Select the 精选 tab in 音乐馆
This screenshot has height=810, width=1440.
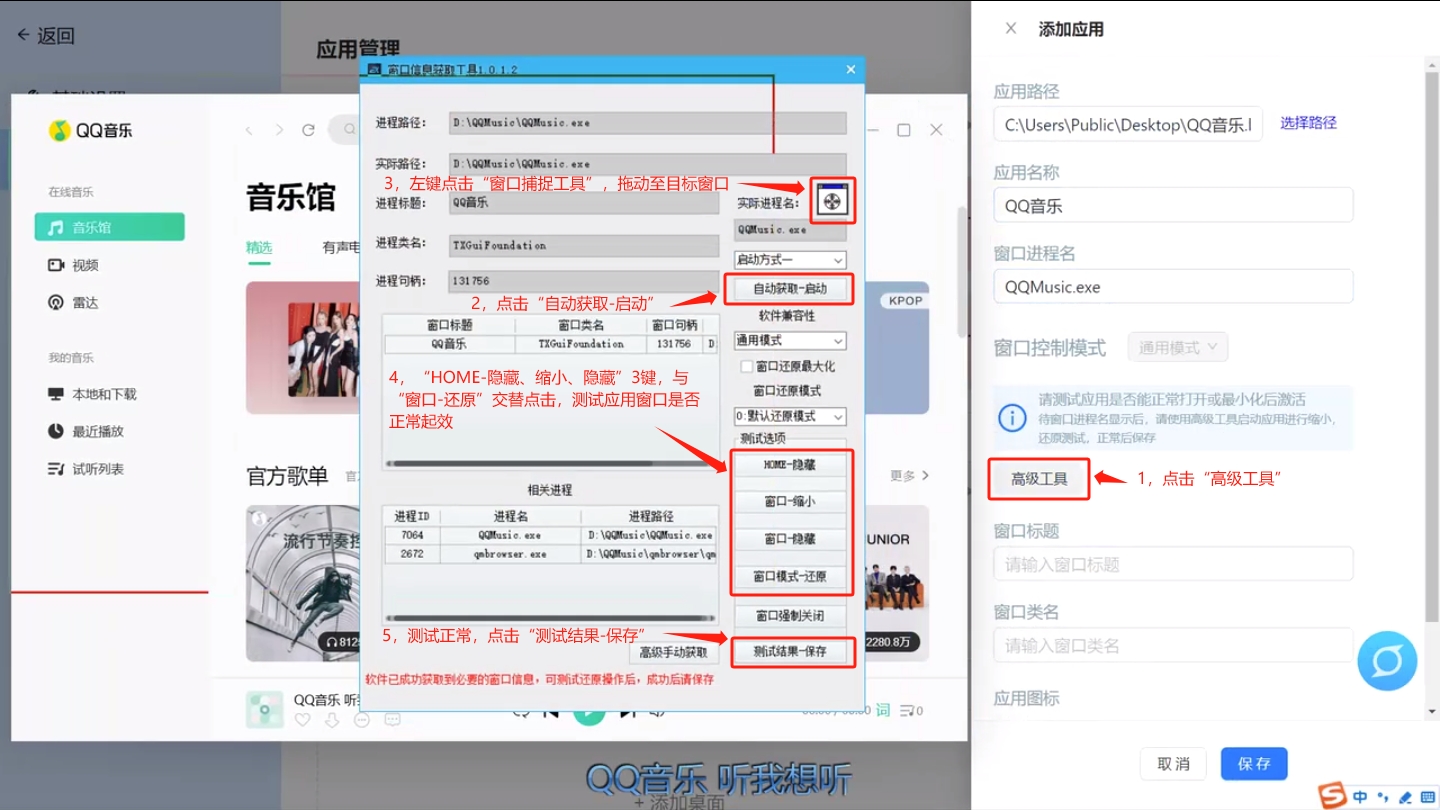point(259,247)
